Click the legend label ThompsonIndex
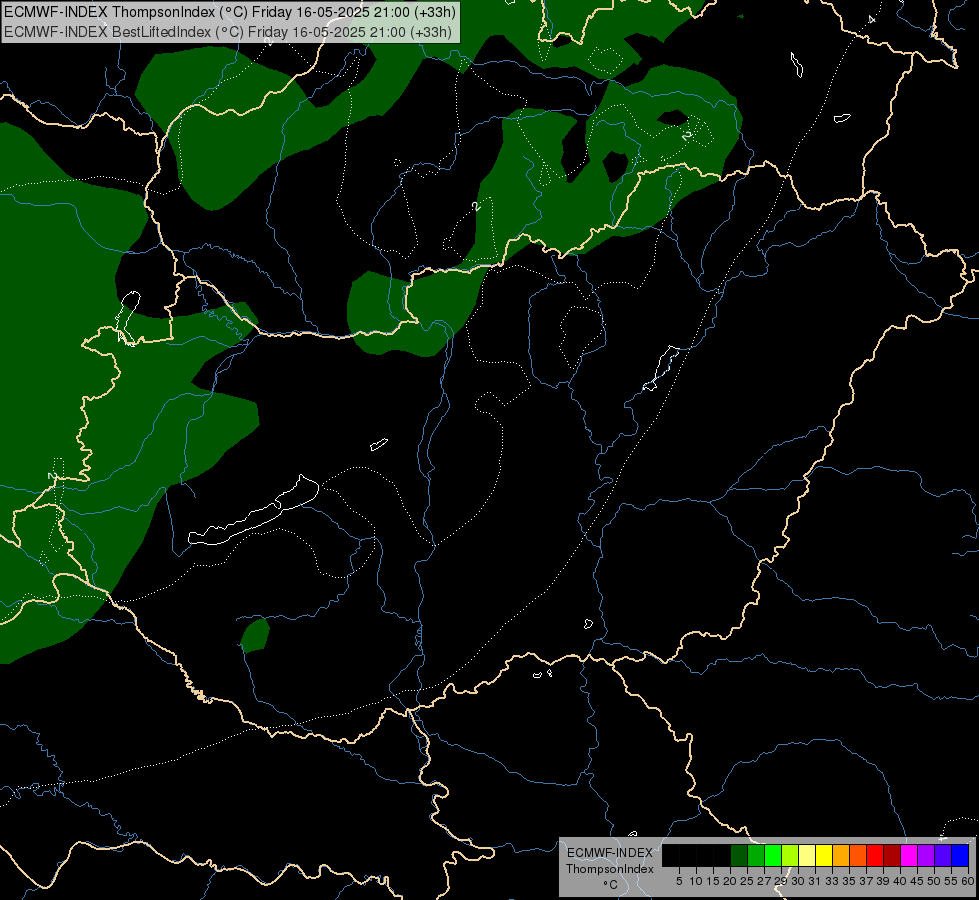The width and height of the screenshot is (979, 900). click(610, 869)
